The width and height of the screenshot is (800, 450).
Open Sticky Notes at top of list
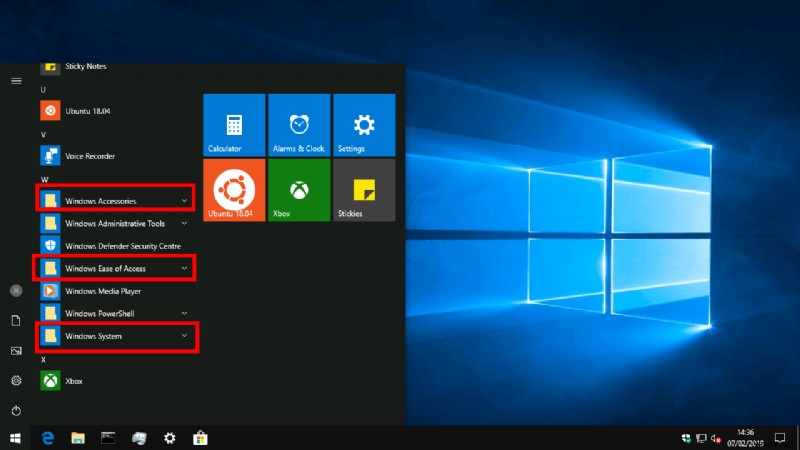[x=117, y=67]
